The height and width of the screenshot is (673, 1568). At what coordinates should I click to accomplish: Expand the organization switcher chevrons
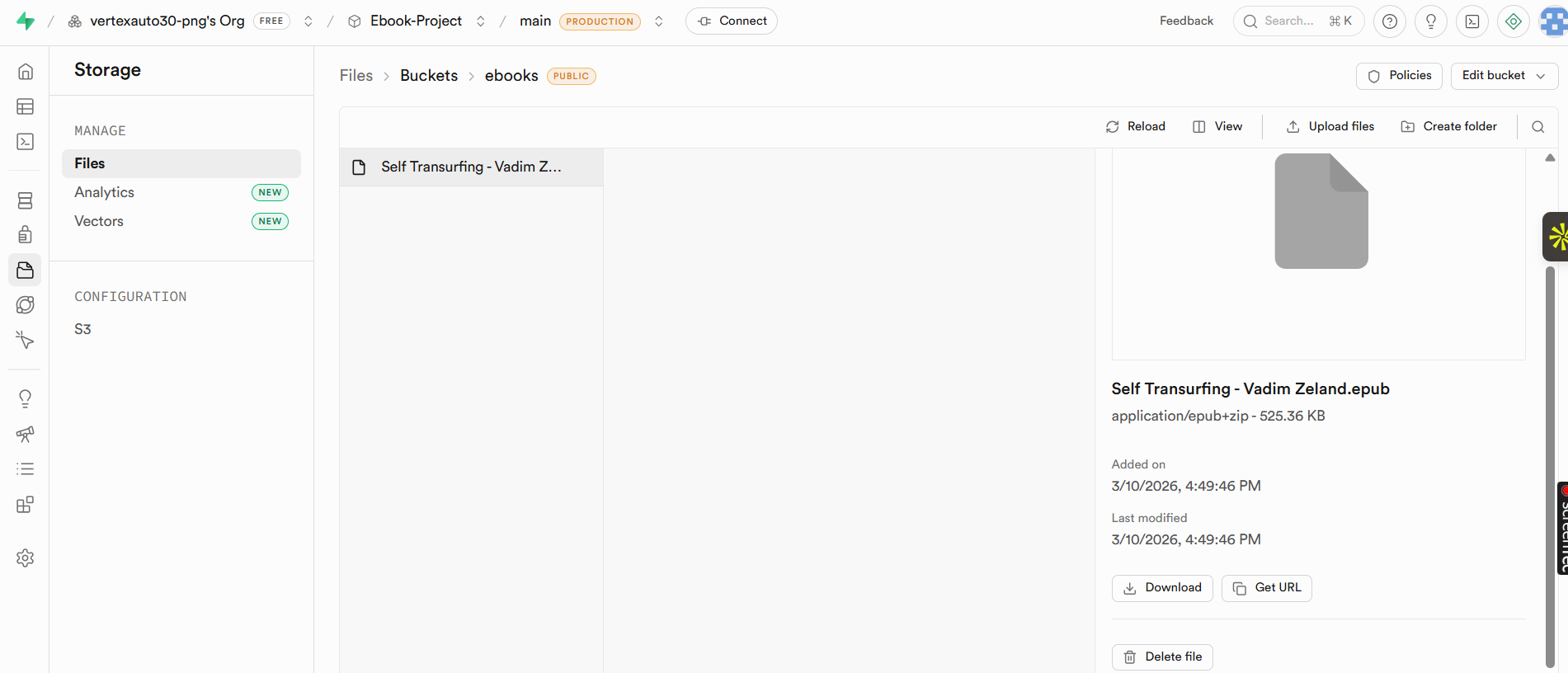[308, 21]
